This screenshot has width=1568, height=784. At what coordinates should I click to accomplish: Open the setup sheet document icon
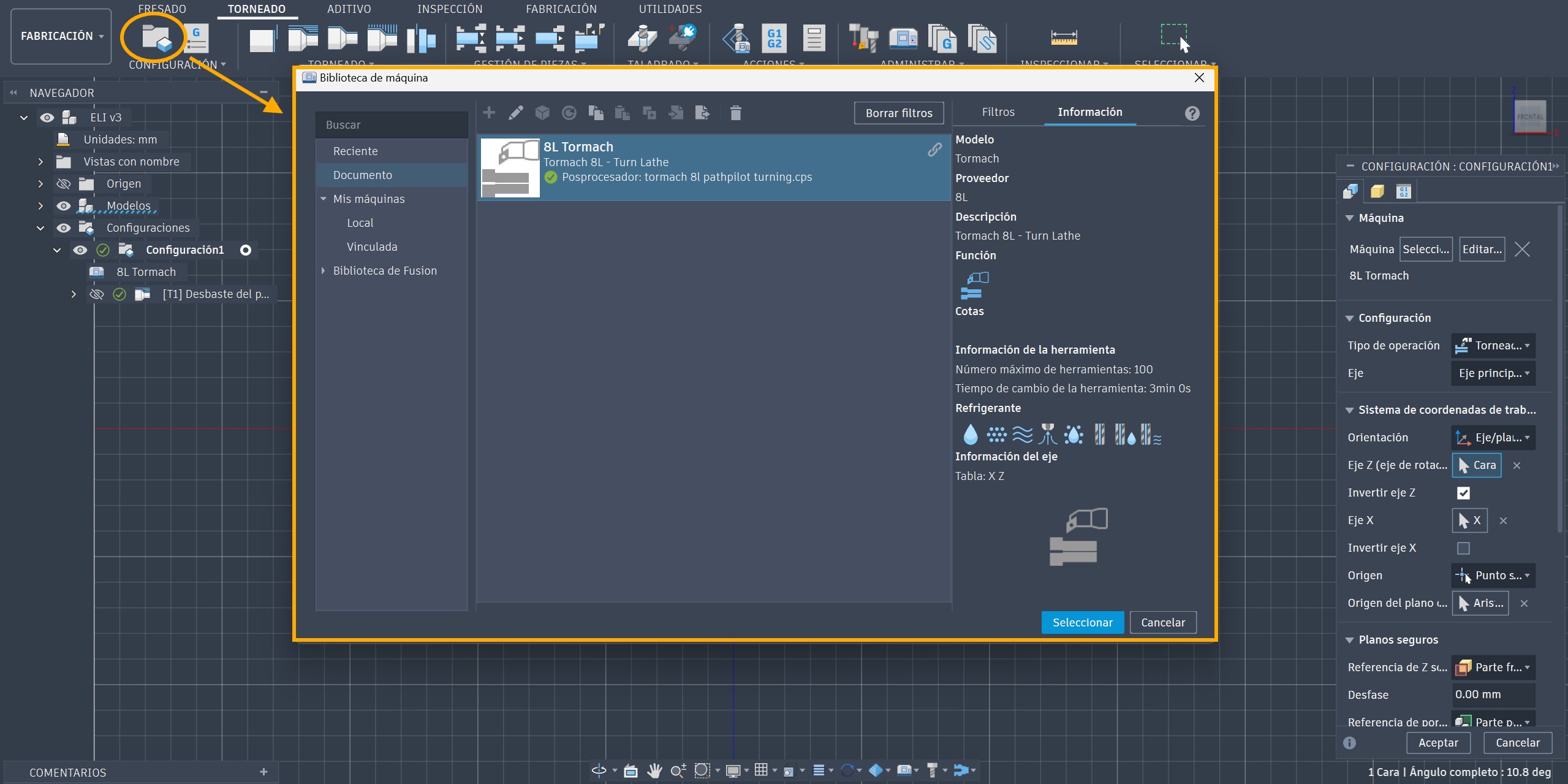[814, 38]
